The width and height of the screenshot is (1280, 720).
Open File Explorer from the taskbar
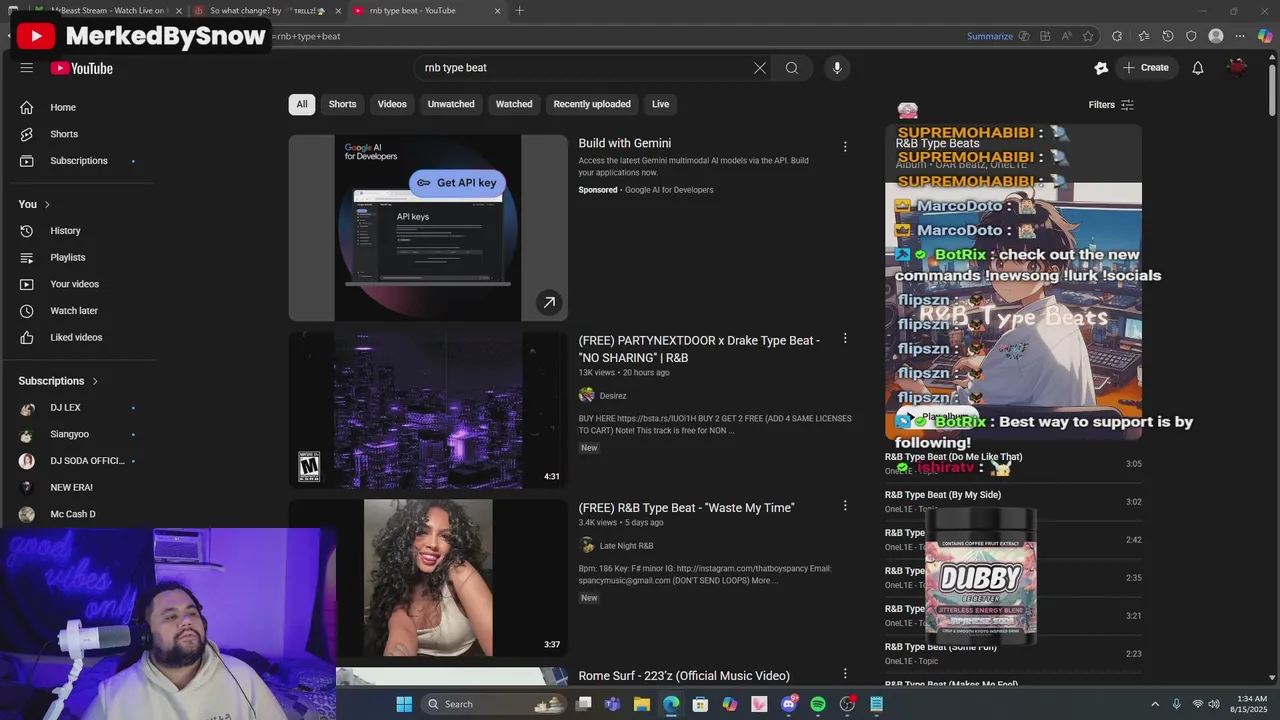click(642, 704)
